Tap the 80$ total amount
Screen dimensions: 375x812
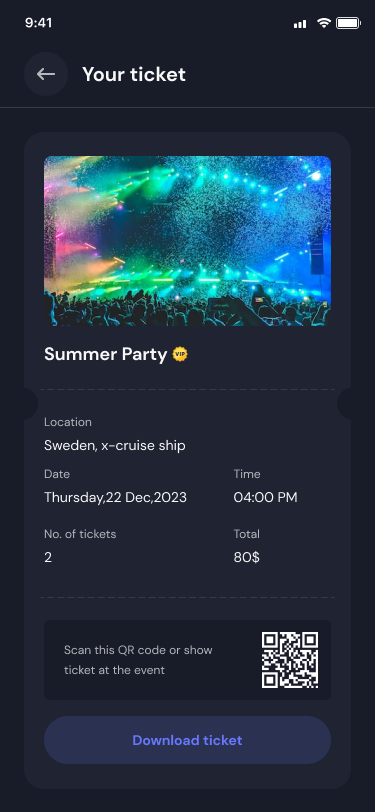[247, 558]
